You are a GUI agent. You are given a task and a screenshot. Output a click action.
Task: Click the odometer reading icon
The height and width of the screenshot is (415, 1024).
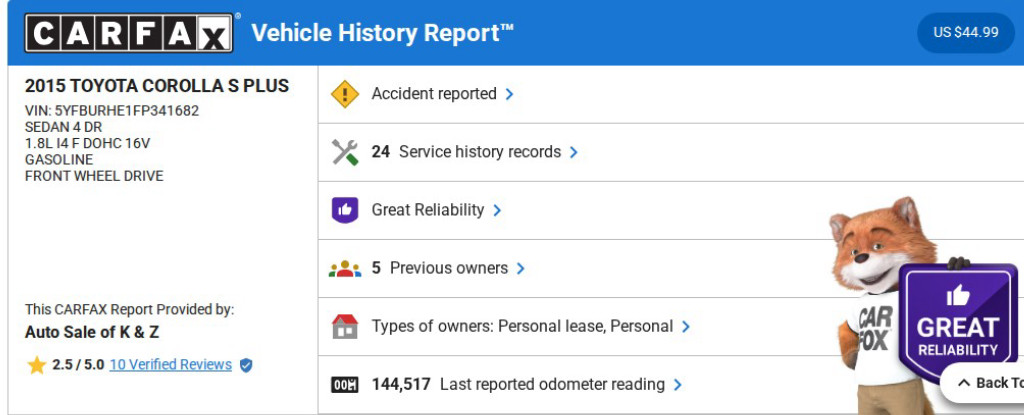click(x=345, y=384)
